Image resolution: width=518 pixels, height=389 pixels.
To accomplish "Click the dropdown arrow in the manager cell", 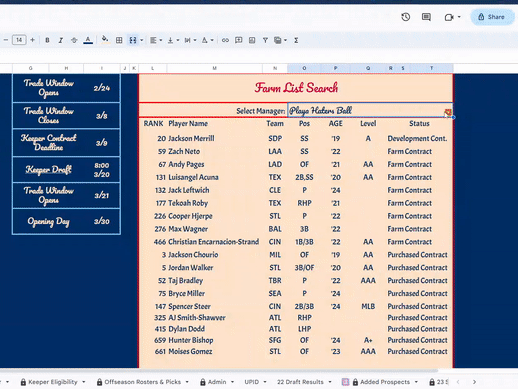I will click(x=448, y=113).
